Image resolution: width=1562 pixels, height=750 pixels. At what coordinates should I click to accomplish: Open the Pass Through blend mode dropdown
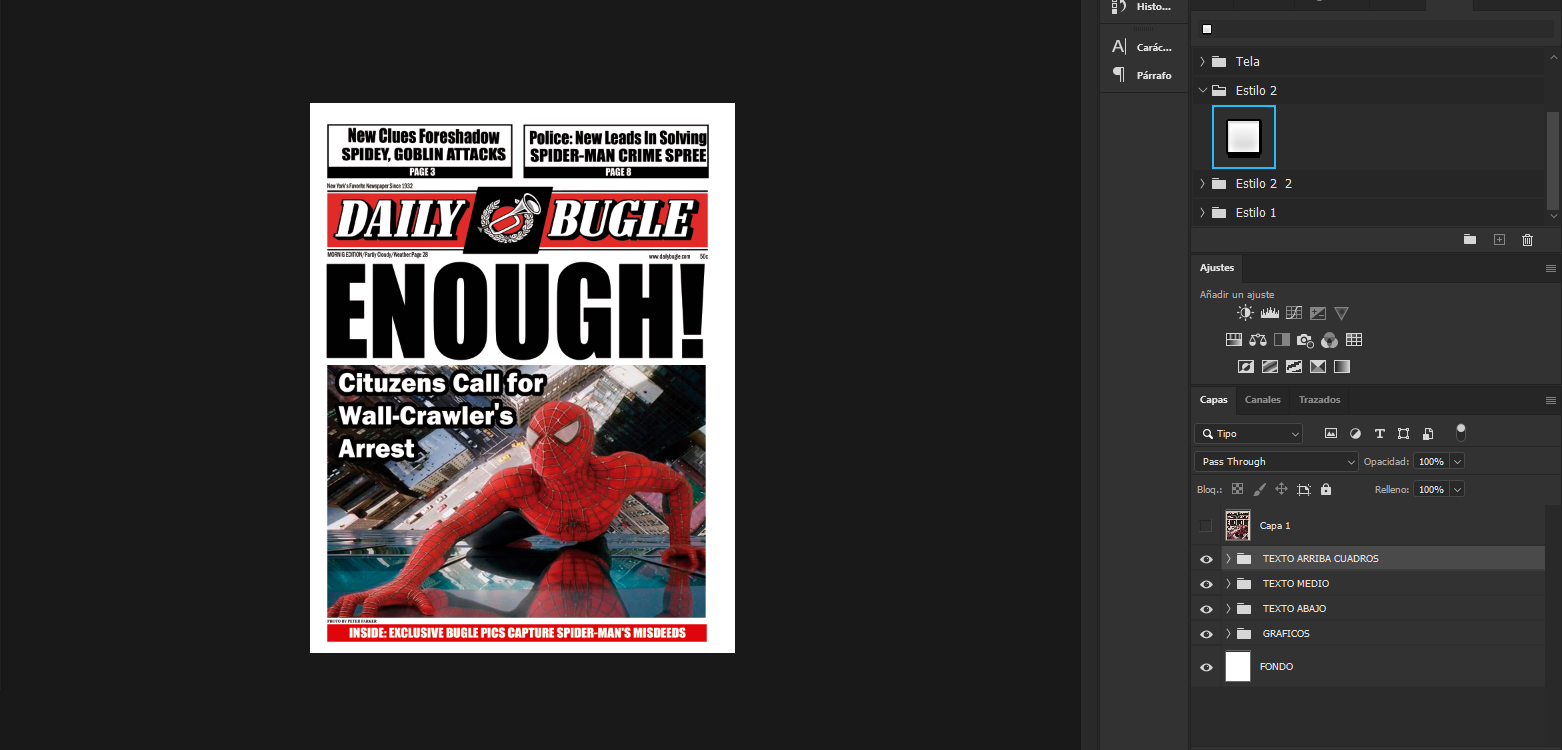[x=1276, y=462]
